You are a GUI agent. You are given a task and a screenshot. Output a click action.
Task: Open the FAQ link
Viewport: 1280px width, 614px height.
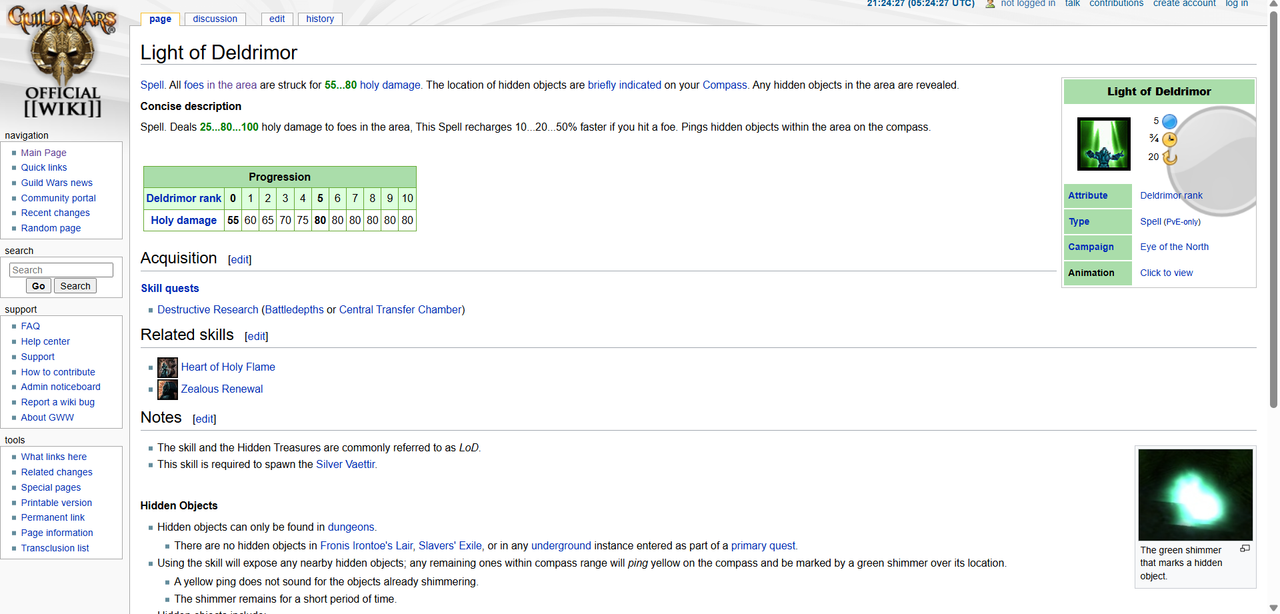pyautogui.click(x=31, y=326)
